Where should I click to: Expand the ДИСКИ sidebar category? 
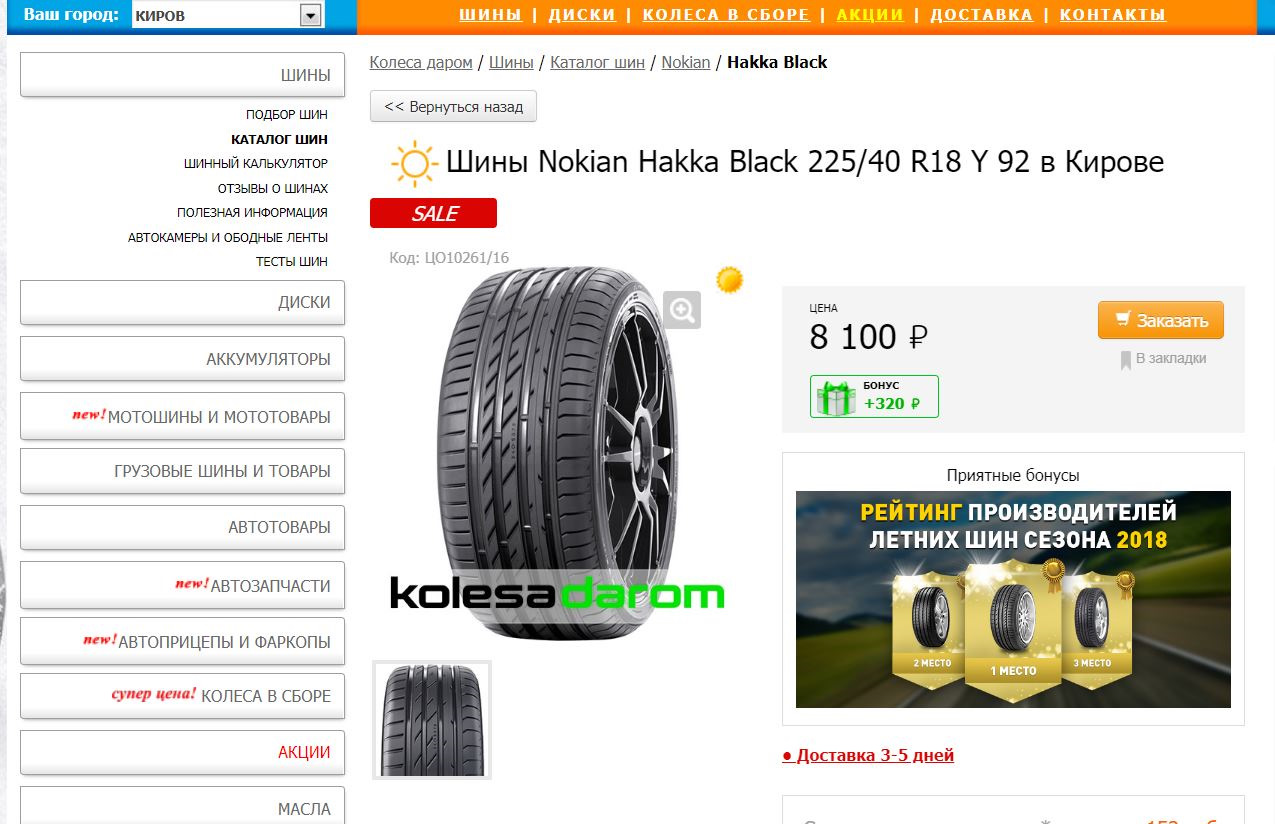click(182, 302)
